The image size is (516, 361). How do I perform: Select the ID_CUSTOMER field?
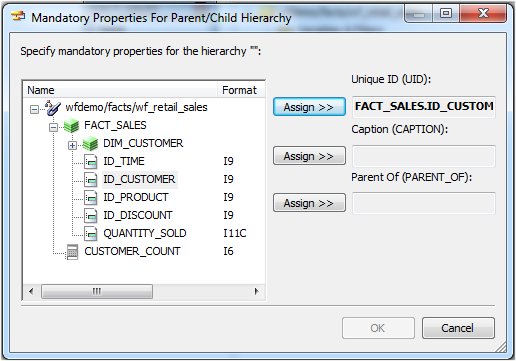point(139,179)
